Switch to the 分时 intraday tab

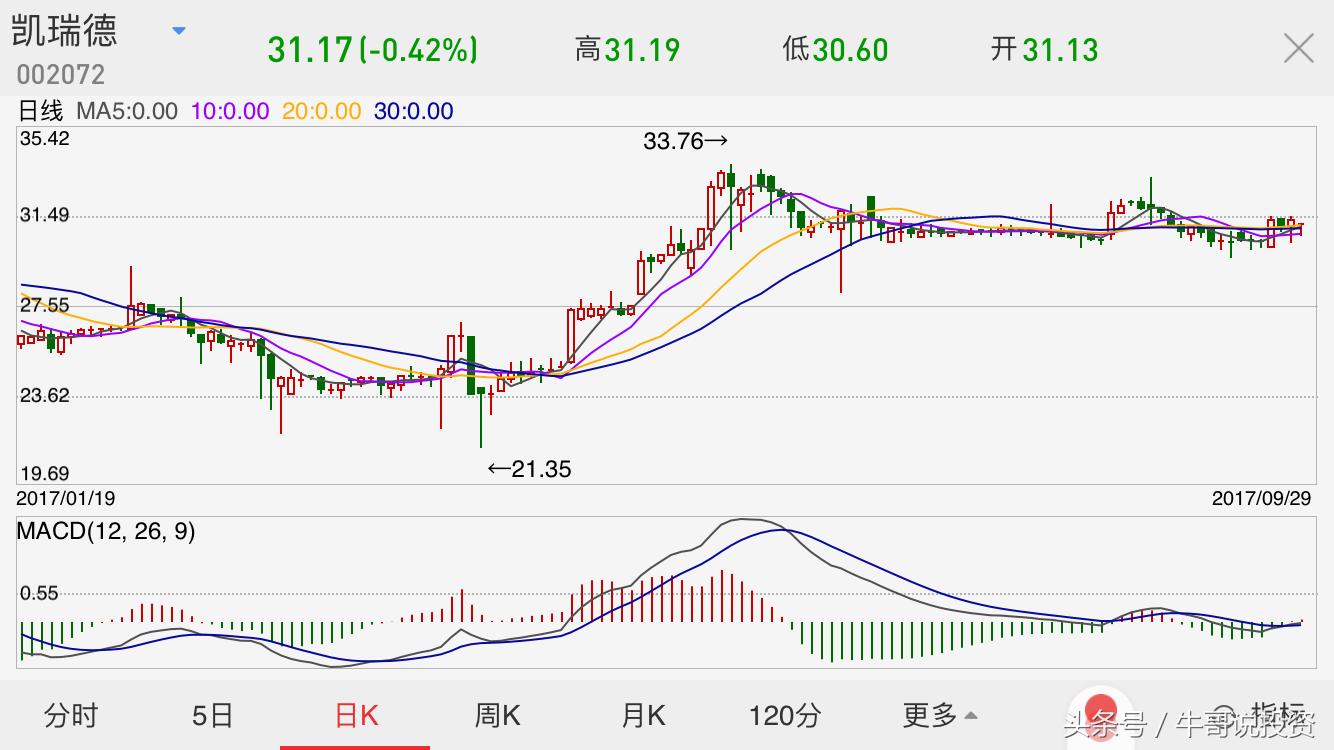pos(72,715)
